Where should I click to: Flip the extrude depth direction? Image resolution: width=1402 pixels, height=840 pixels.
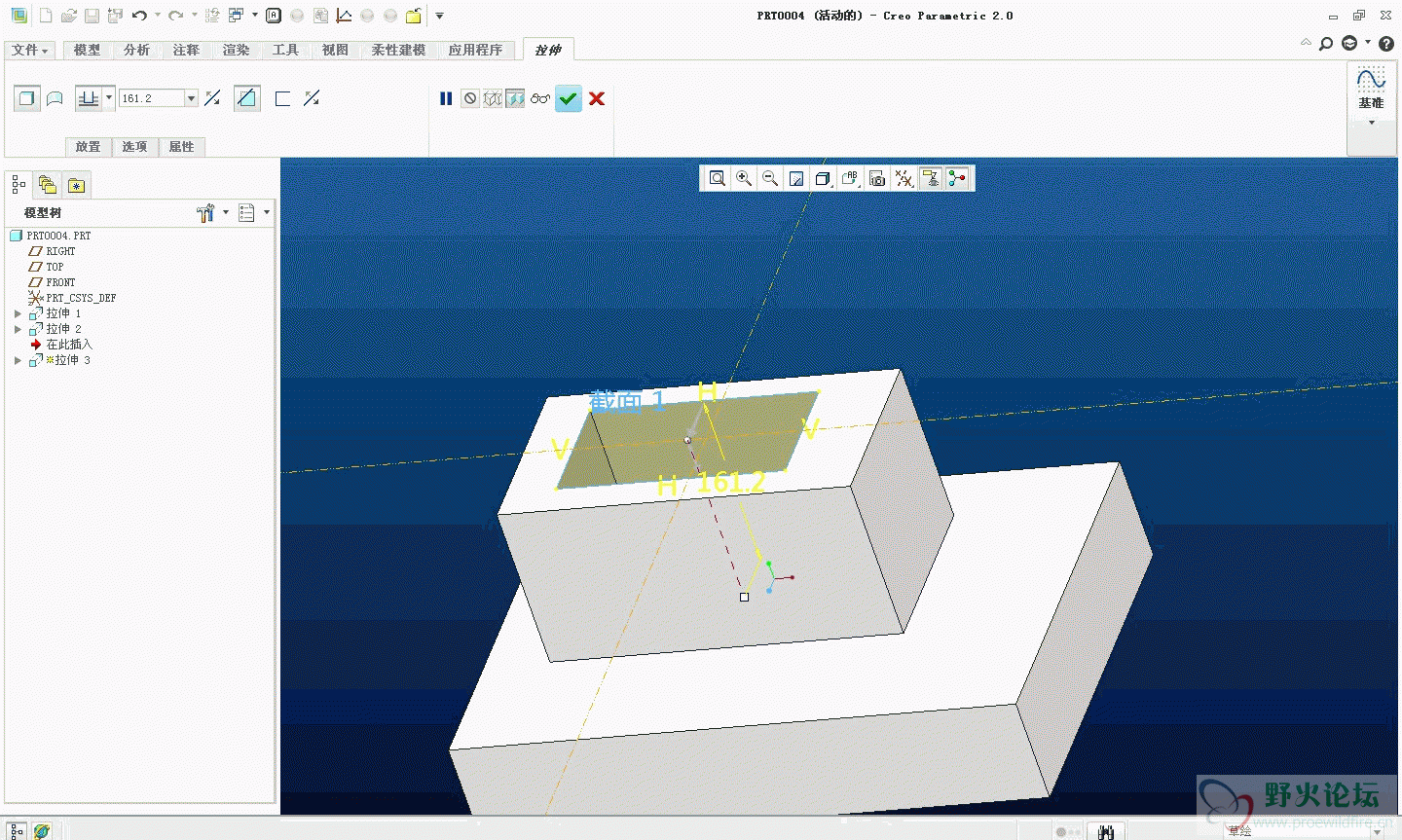coord(212,98)
